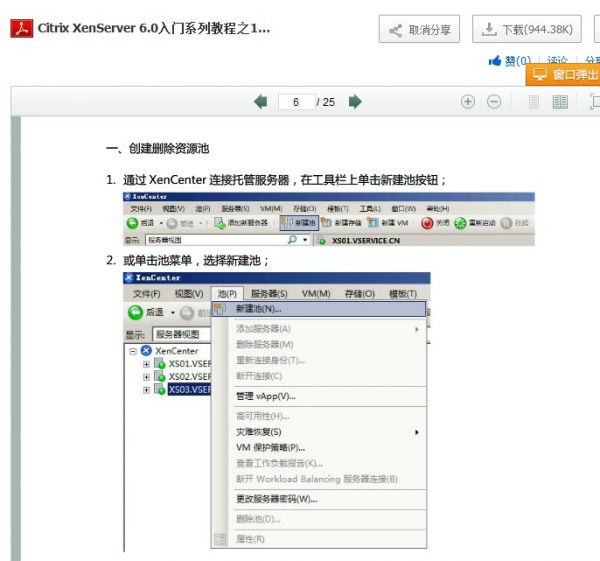Go to next page with right arrow
The image size is (600, 561).
(x=355, y=102)
